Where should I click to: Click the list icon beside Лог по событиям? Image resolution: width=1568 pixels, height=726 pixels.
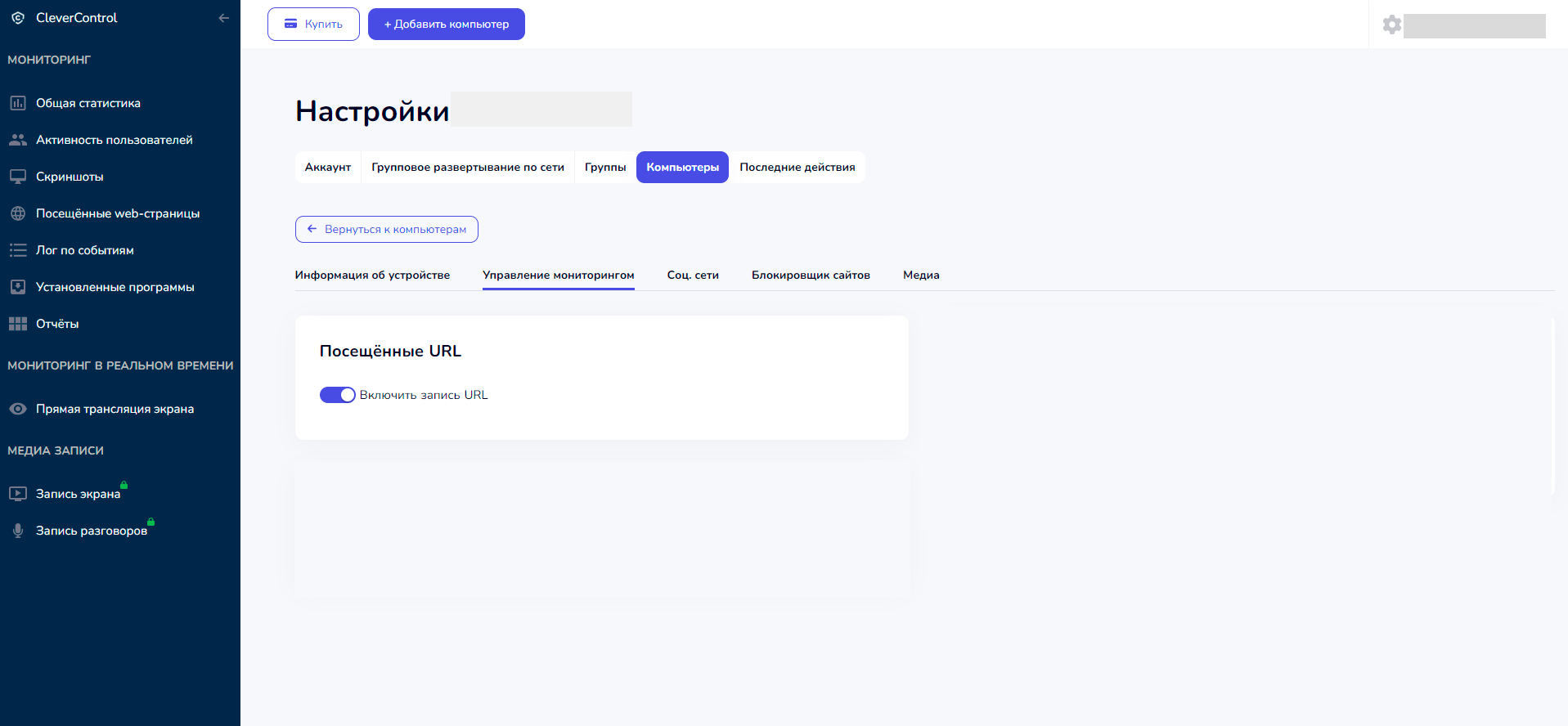click(18, 250)
